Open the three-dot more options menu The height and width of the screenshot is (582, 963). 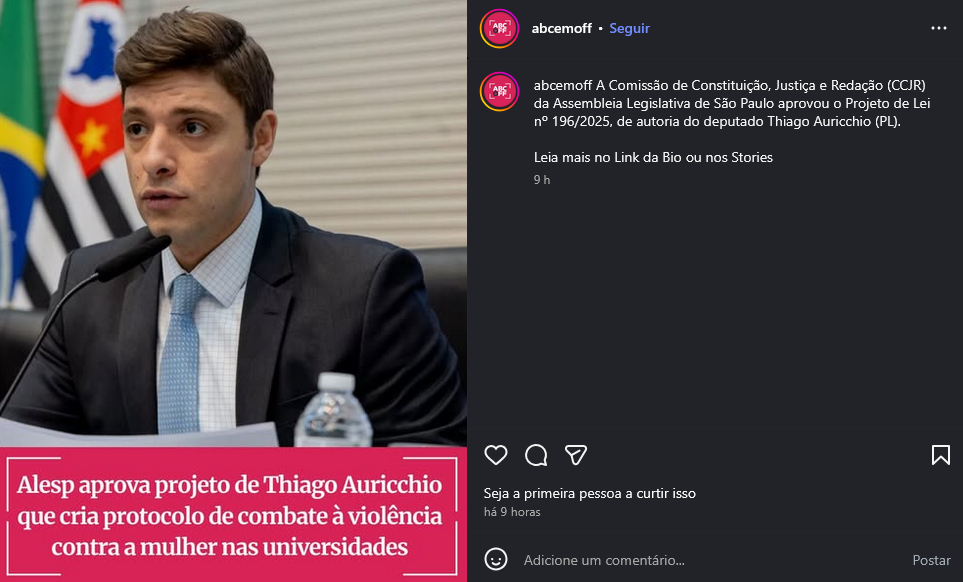[938, 28]
